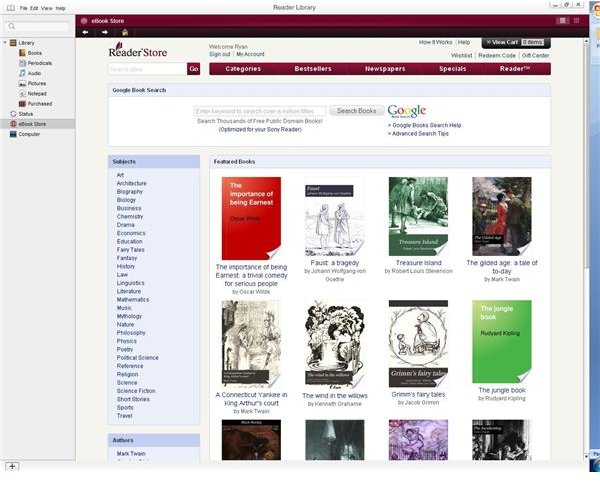The width and height of the screenshot is (600, 482).
Task: Open the Audio icon in sidebar
Action: tap(23, 73)
